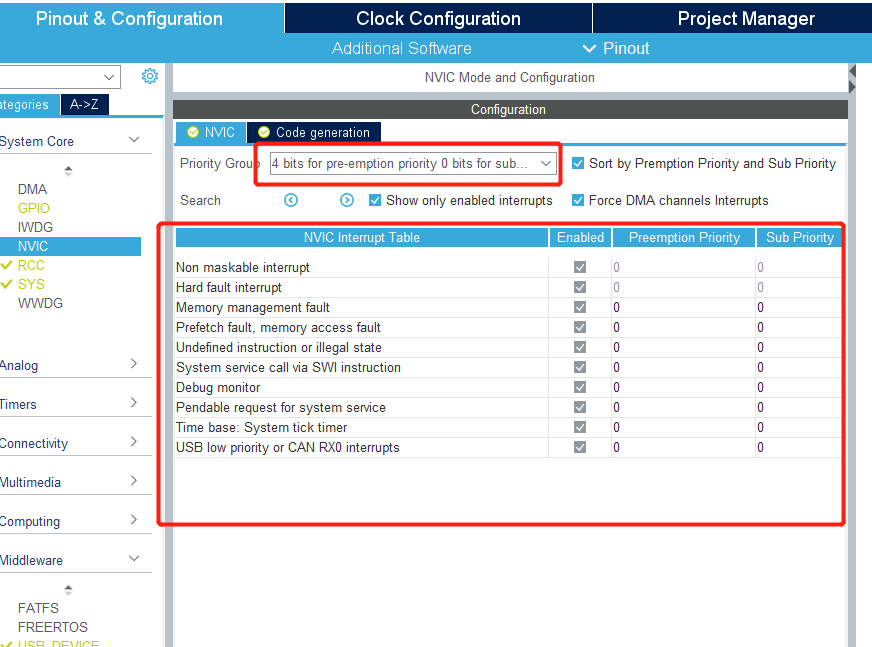Go to next search result arrow
This screenshot has width=872, height=647.
(x=346, y=200)
